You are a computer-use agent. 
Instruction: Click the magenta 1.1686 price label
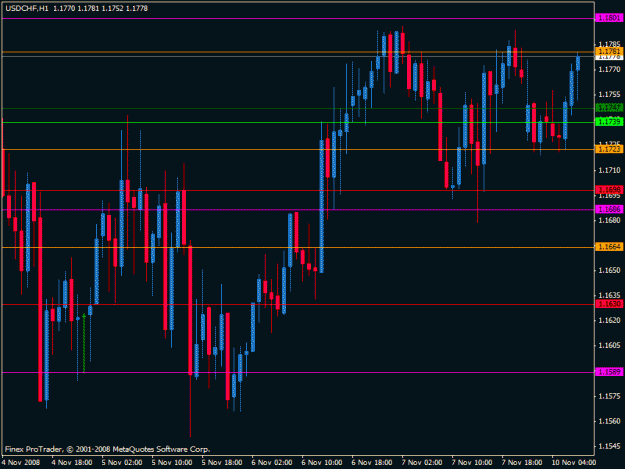(x=609, y=209)
